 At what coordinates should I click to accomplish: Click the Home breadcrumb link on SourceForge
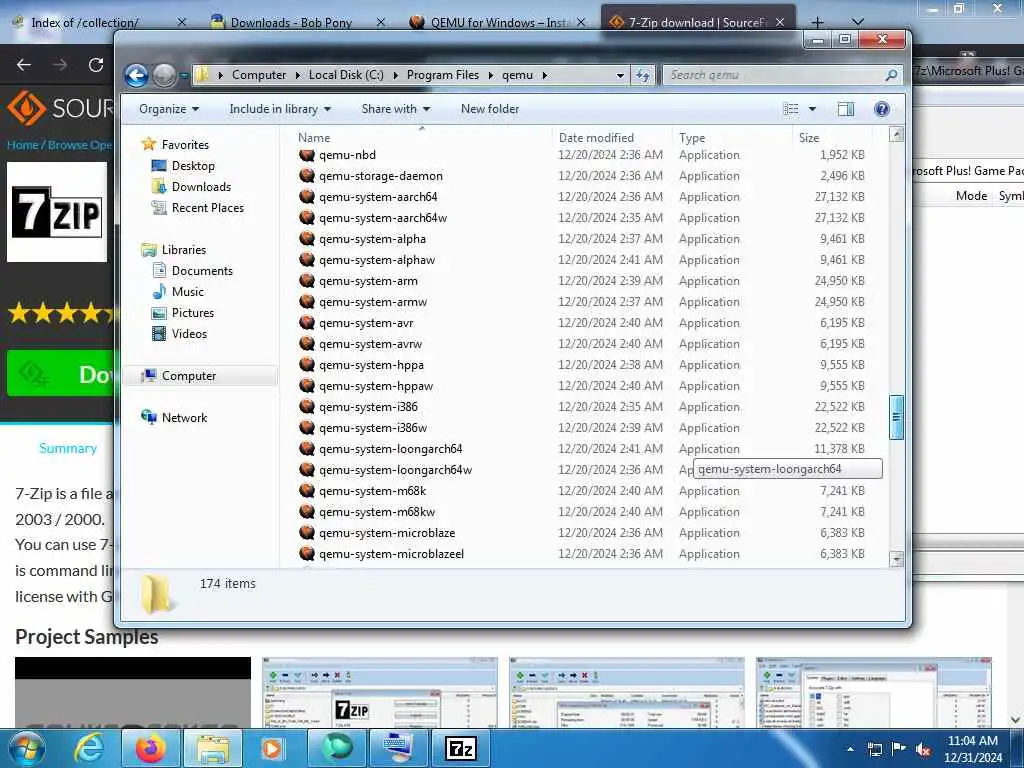(x=22, y=145)
